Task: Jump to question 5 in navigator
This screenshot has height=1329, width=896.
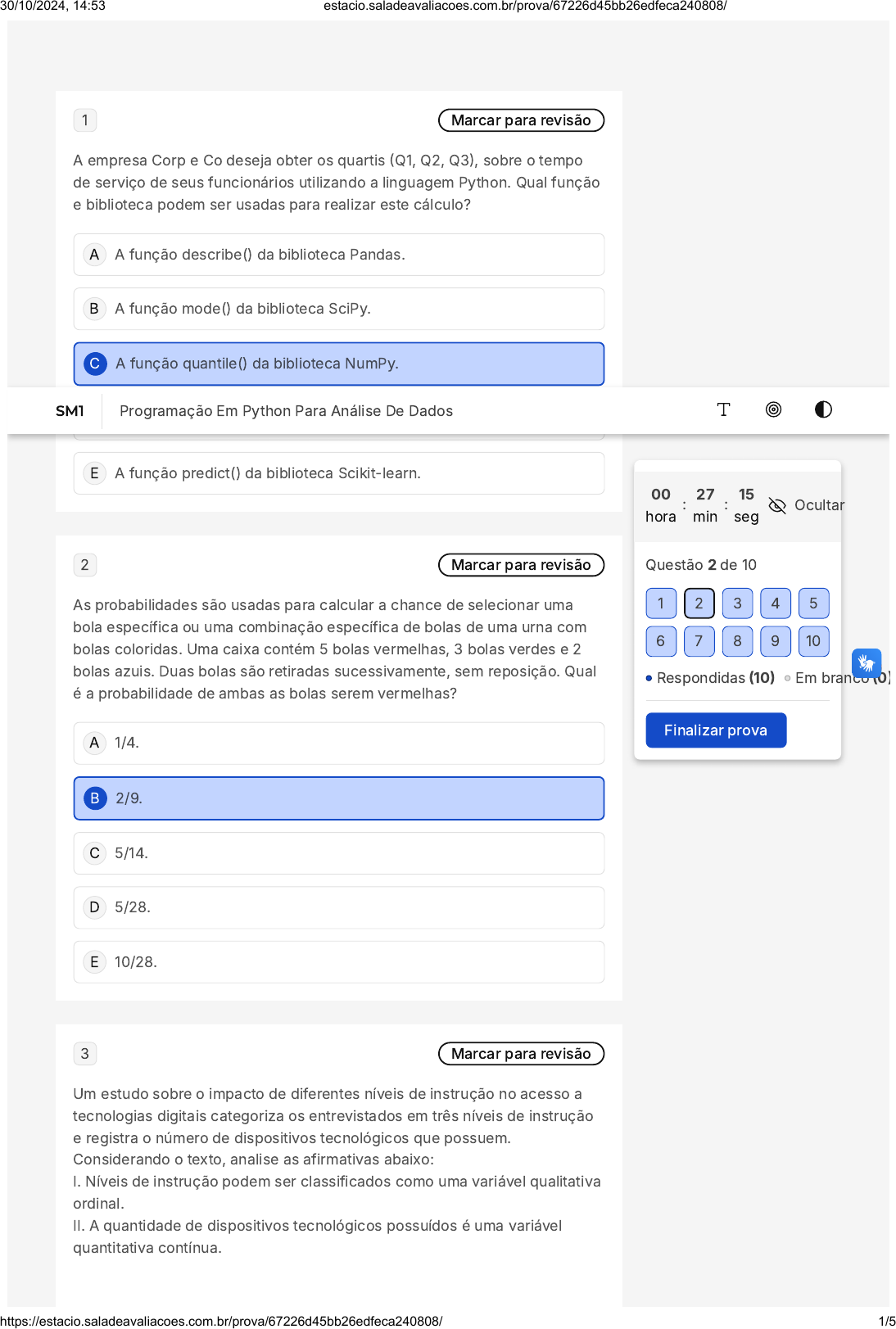Action: (813, 603)
